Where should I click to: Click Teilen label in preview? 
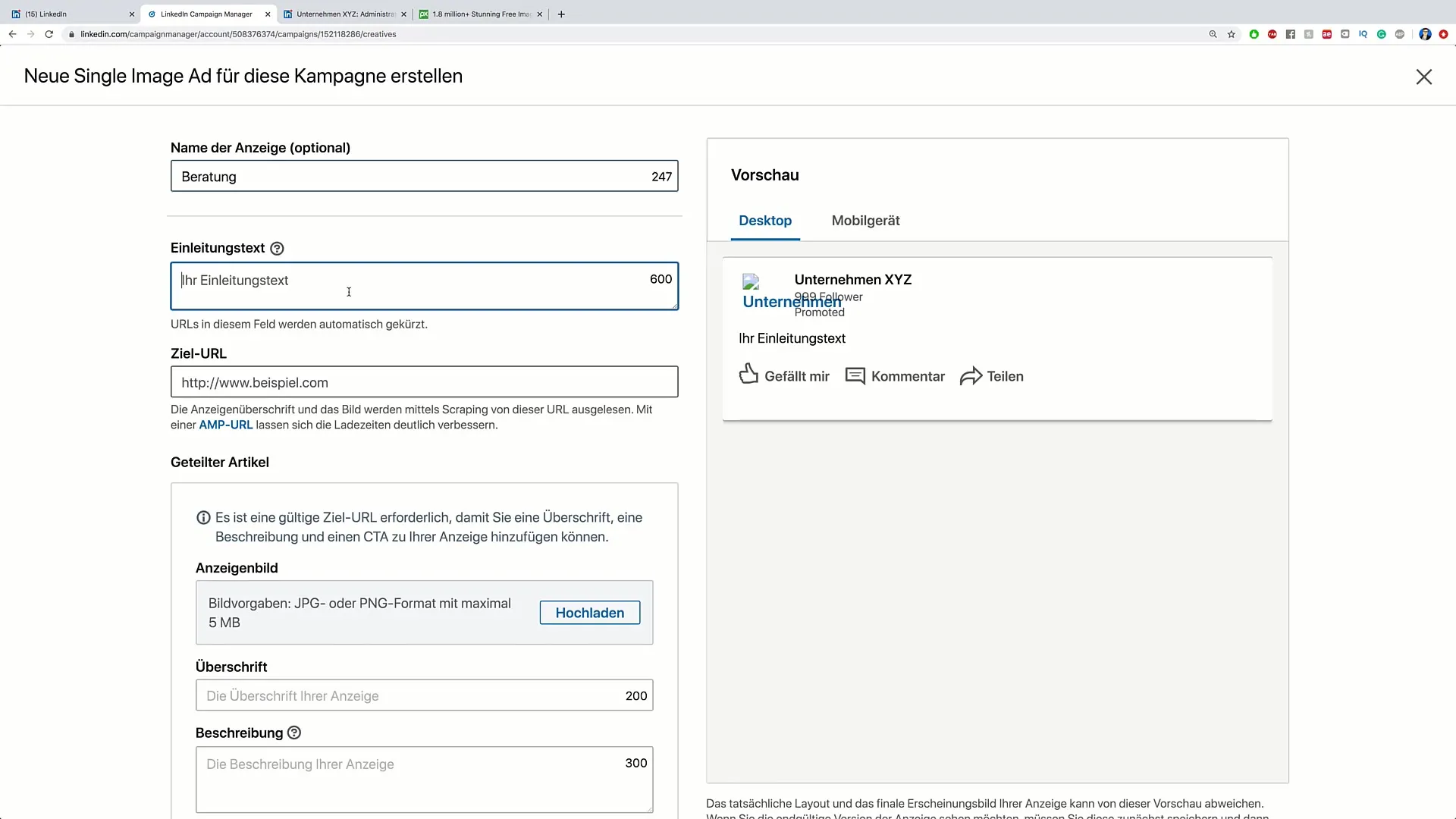1005,377
